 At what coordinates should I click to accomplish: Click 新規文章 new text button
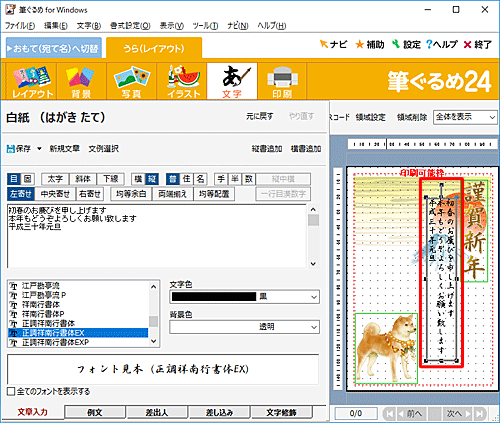65,149
